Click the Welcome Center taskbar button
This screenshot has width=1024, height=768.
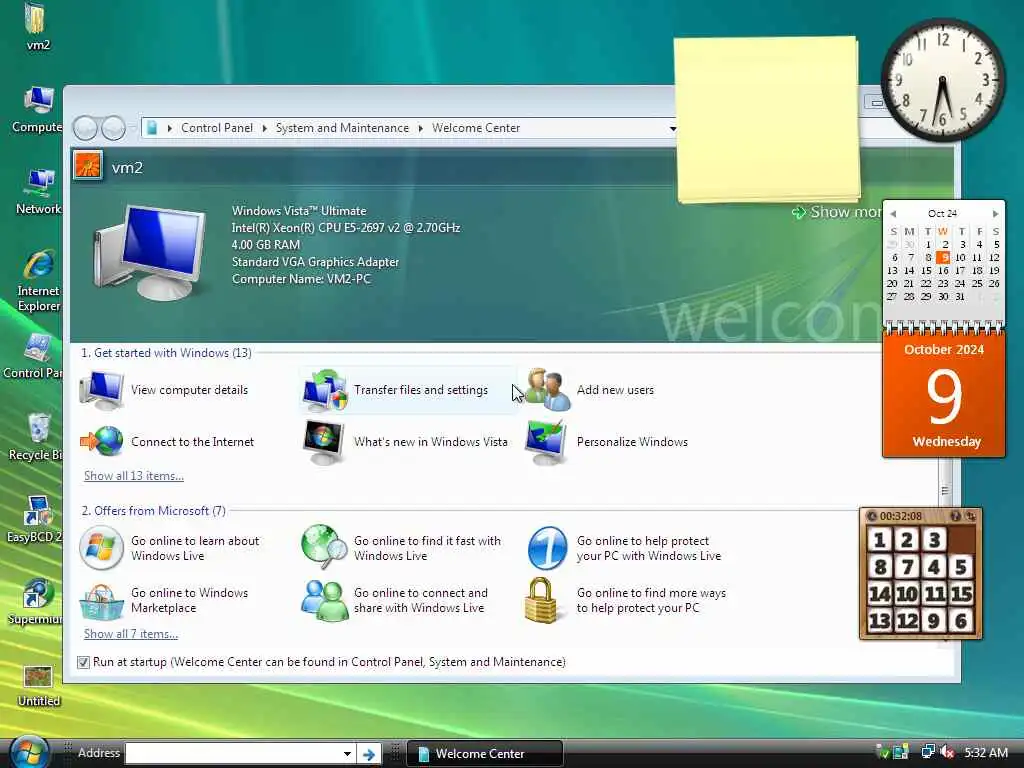pyautogui.click(x=484, y=754)
